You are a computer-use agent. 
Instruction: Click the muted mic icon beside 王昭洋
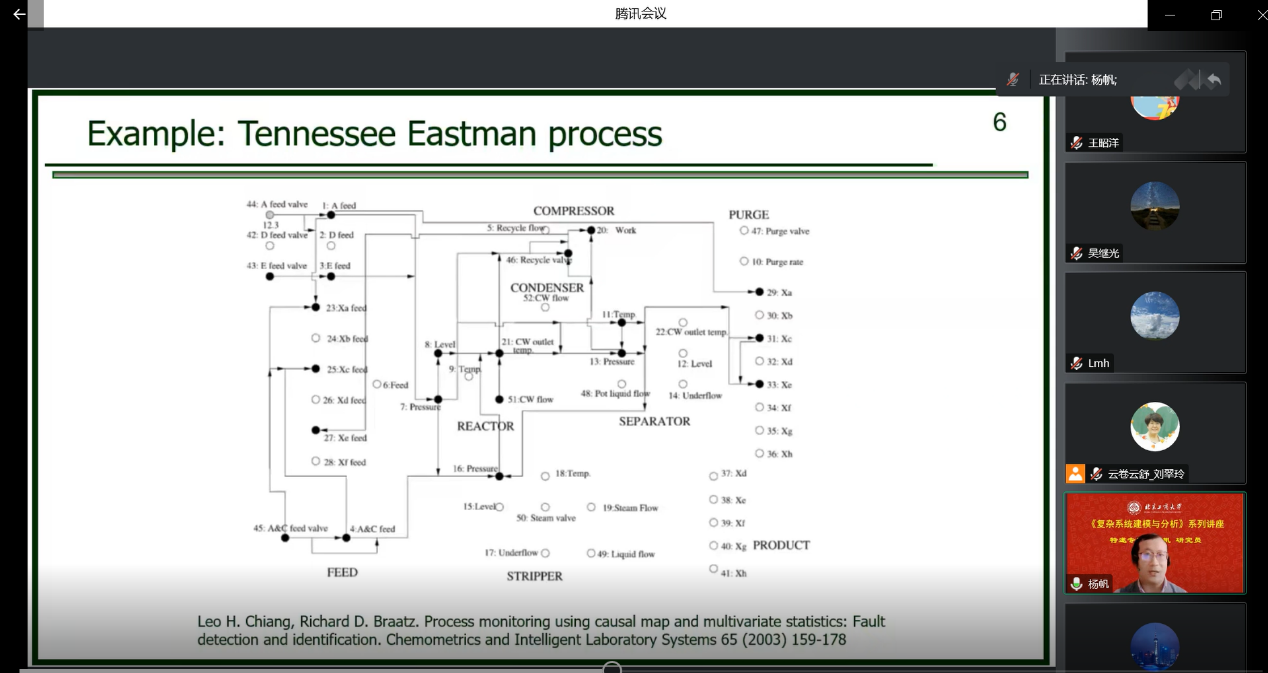(x=1076, y=143)
